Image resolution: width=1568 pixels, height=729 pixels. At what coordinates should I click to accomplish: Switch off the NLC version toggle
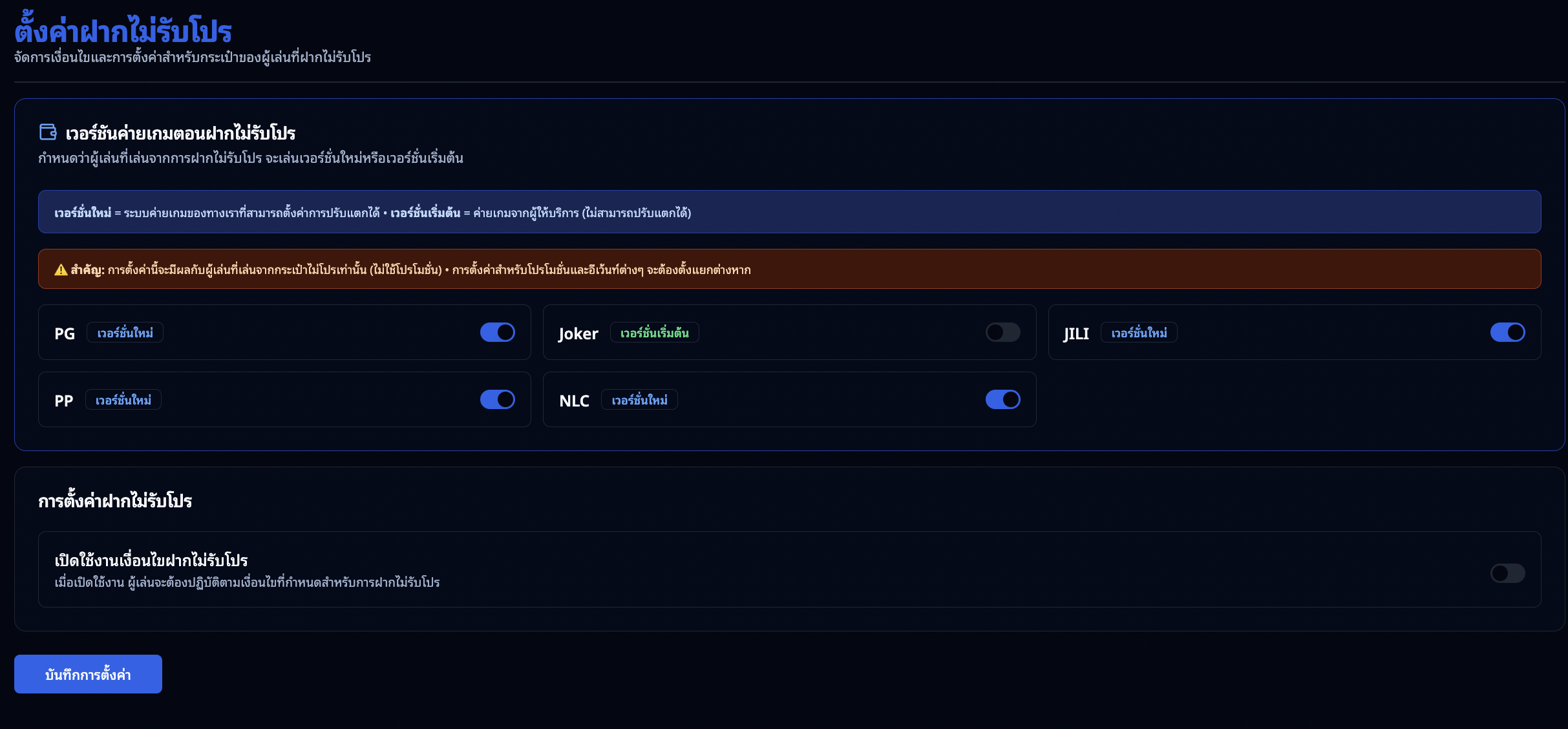[1002, 399]
